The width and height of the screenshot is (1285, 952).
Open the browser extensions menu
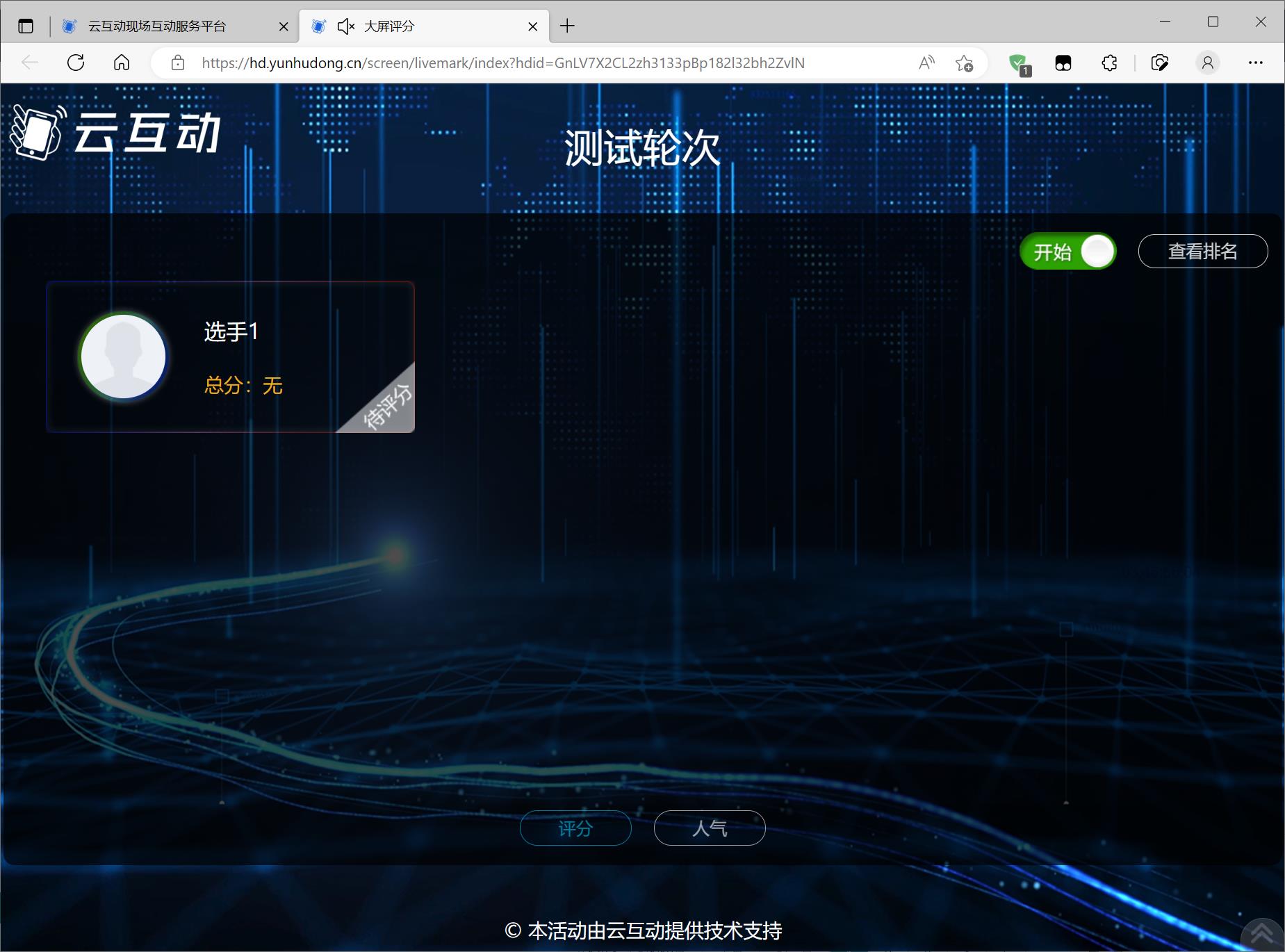pos(1109,63)
